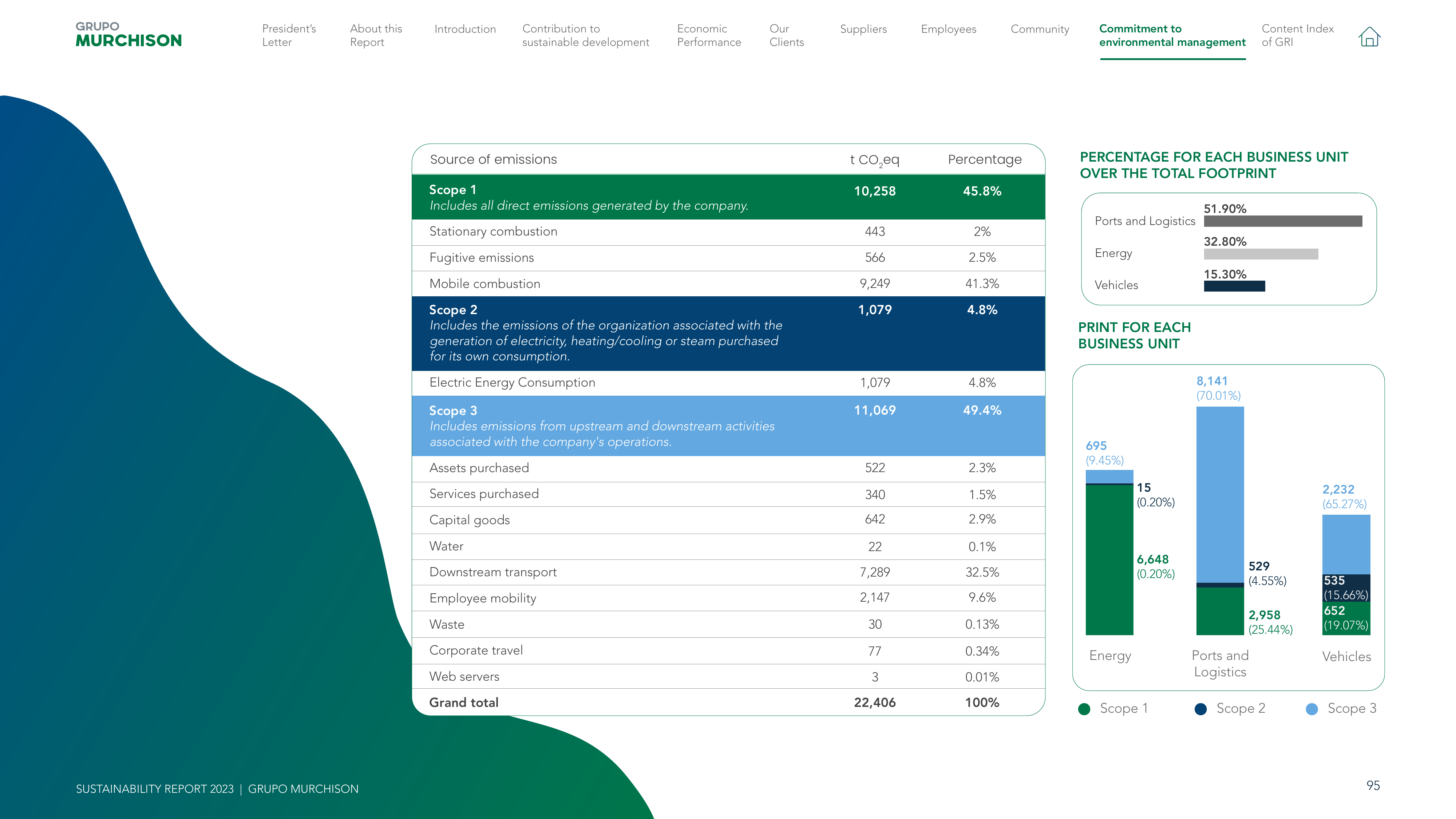Select the Web servers row
1456x819 pixels.
(x=728, y=677)
